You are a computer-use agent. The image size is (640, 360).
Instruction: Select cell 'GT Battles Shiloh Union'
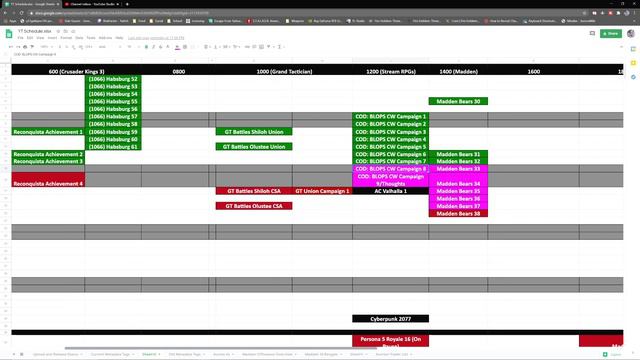[x=254, y=132]
